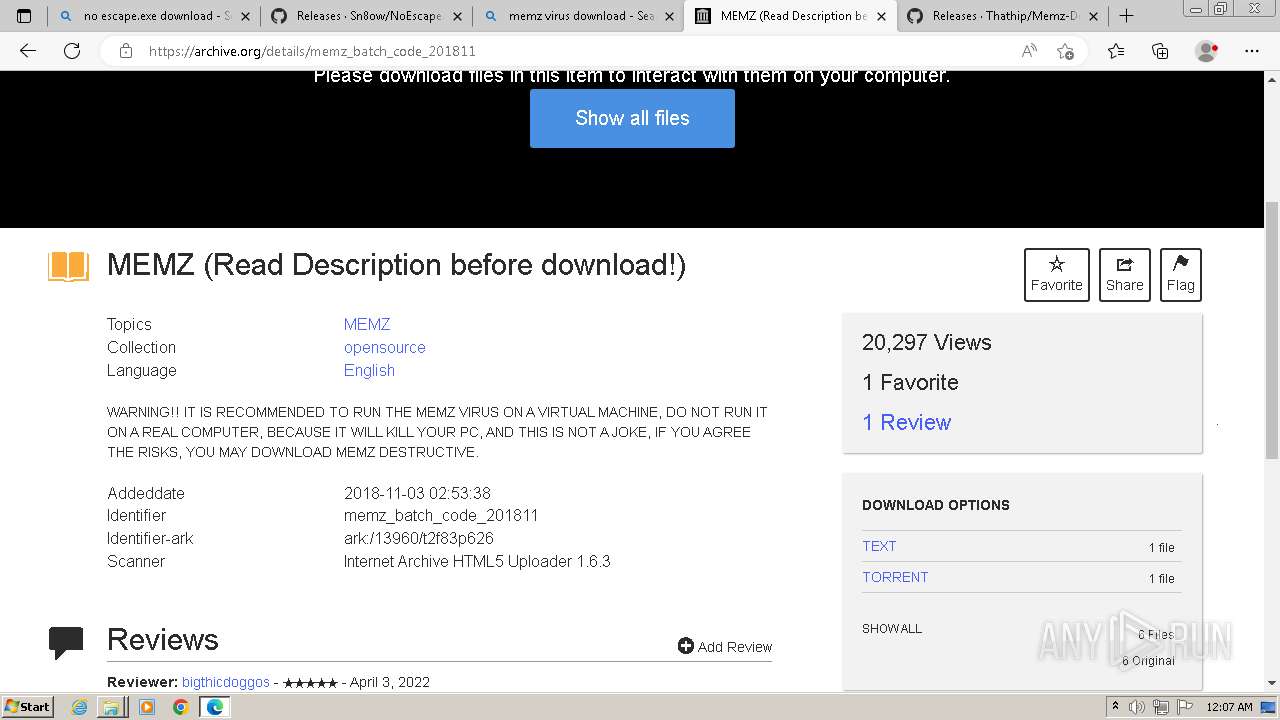Open Read aloud in address bar
The height and width of the screenshot is (720, 1280).
click(x=1028, y=51)
